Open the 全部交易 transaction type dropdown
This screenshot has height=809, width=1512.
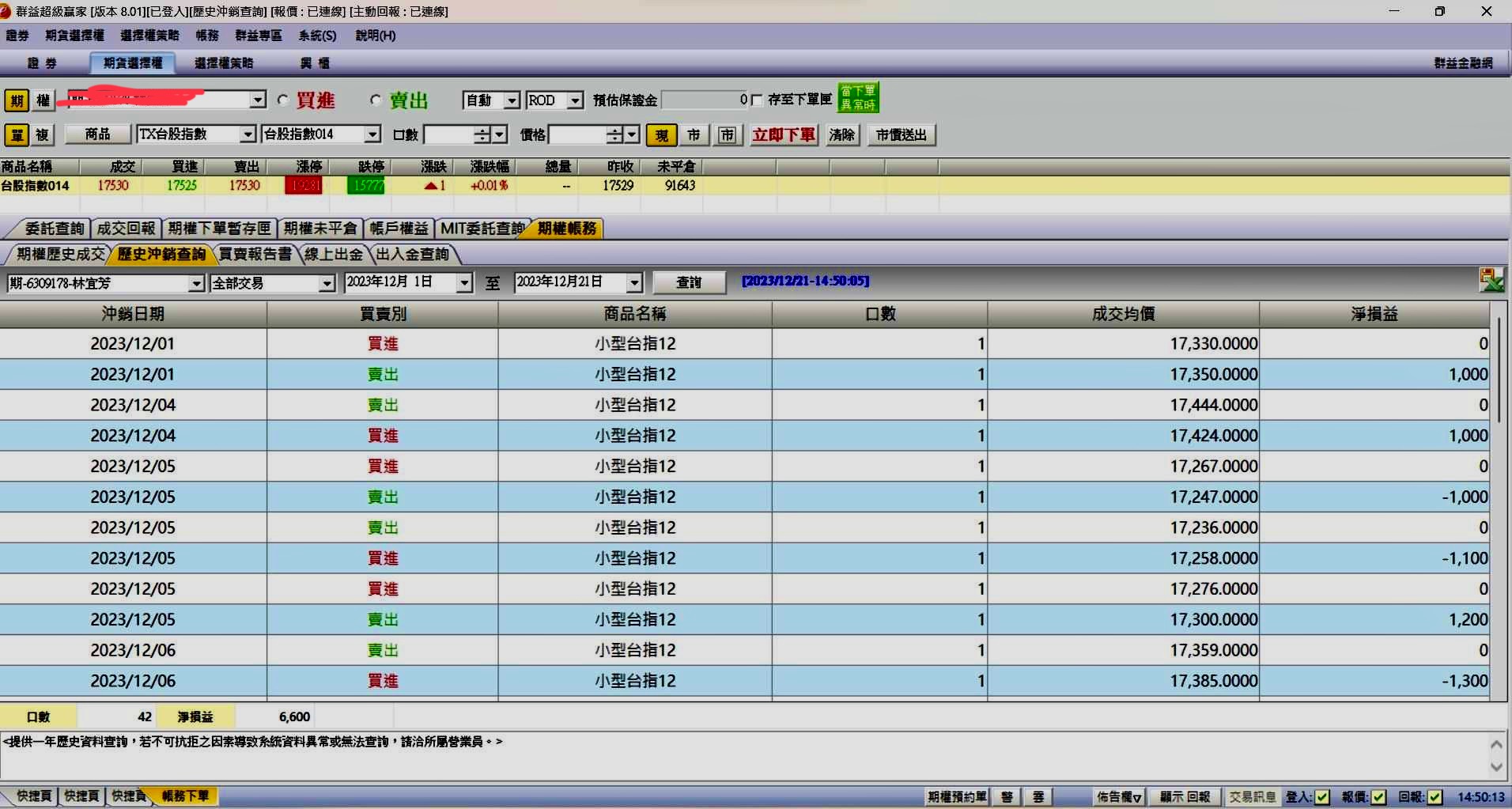click(x=327, y=283)
